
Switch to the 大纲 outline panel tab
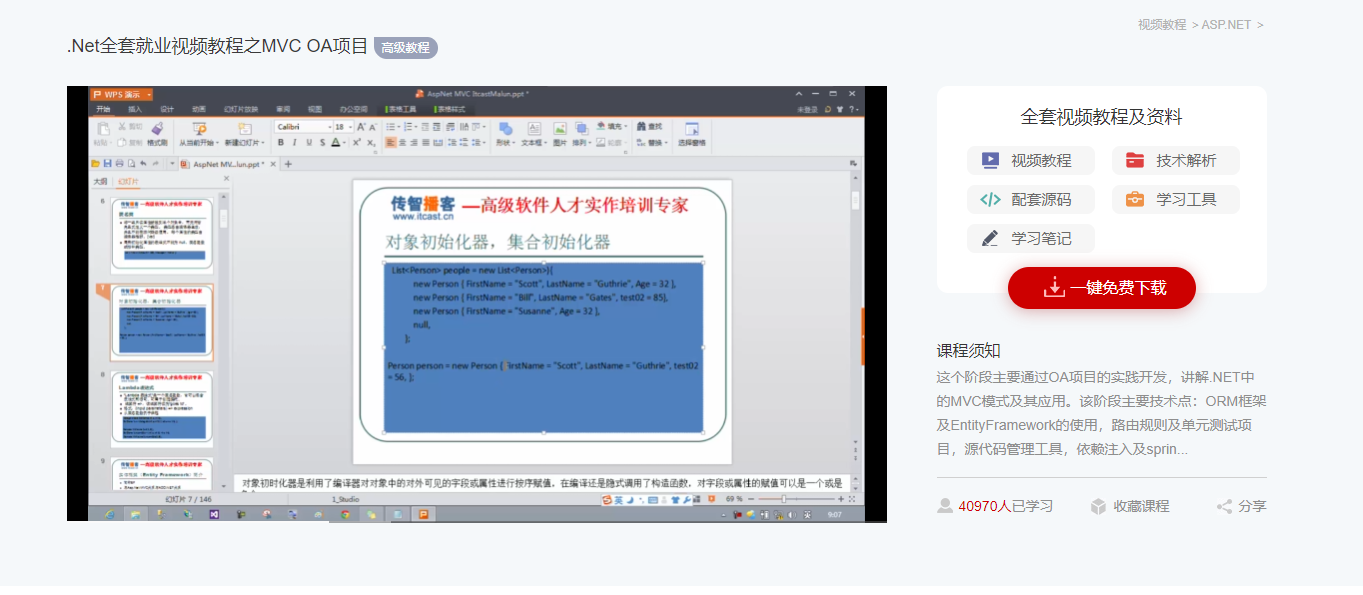(100, 182)
